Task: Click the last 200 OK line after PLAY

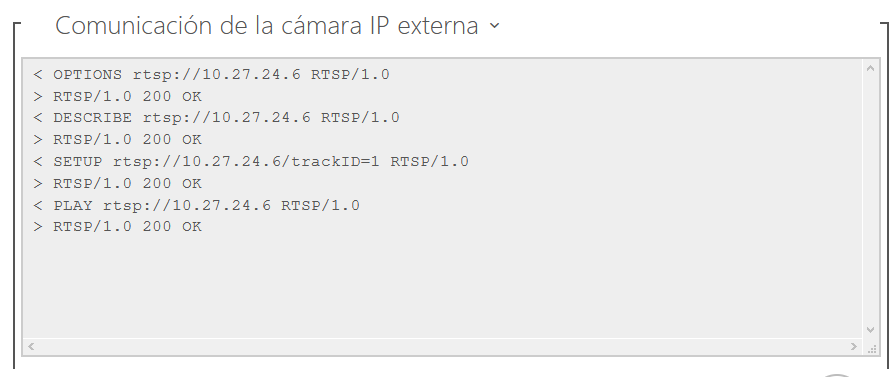Action: coord(117,227)
